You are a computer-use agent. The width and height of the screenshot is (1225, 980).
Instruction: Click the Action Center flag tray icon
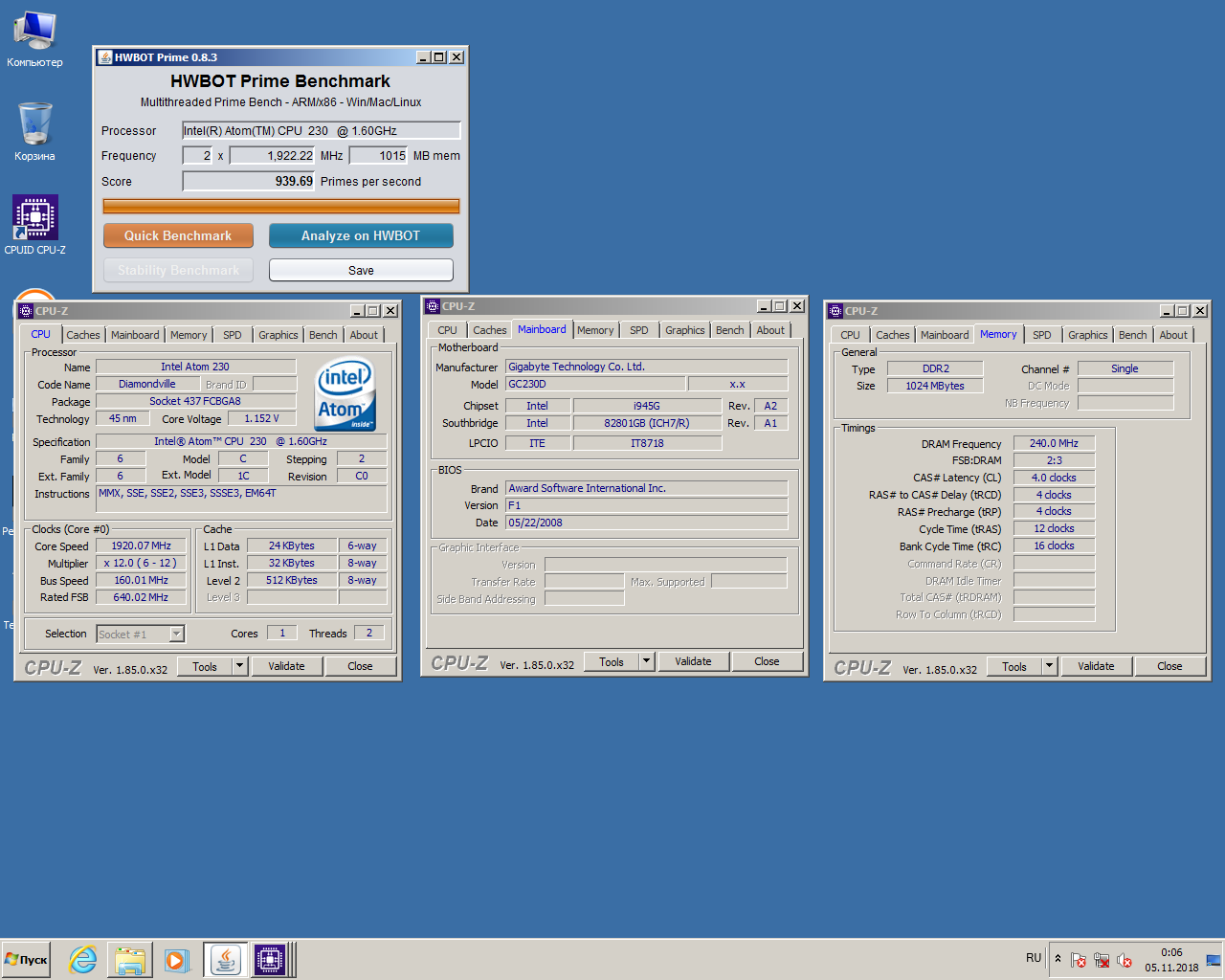pyautogui.click(x=1079, y=960)
